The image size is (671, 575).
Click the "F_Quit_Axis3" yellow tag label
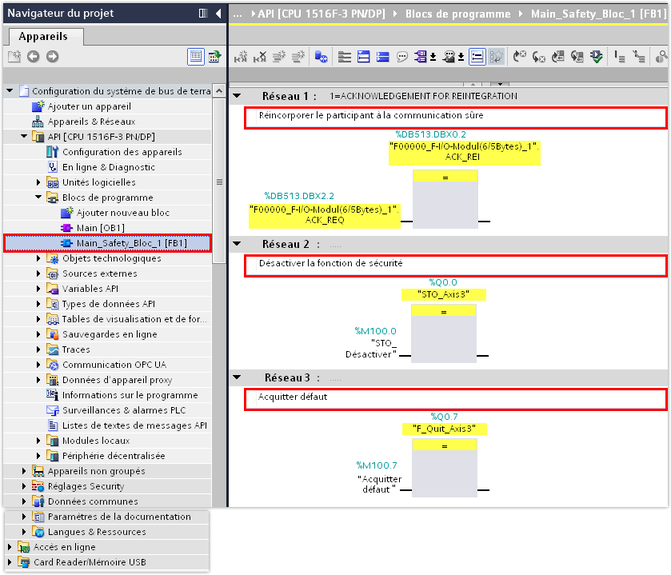tap(448, 428)
